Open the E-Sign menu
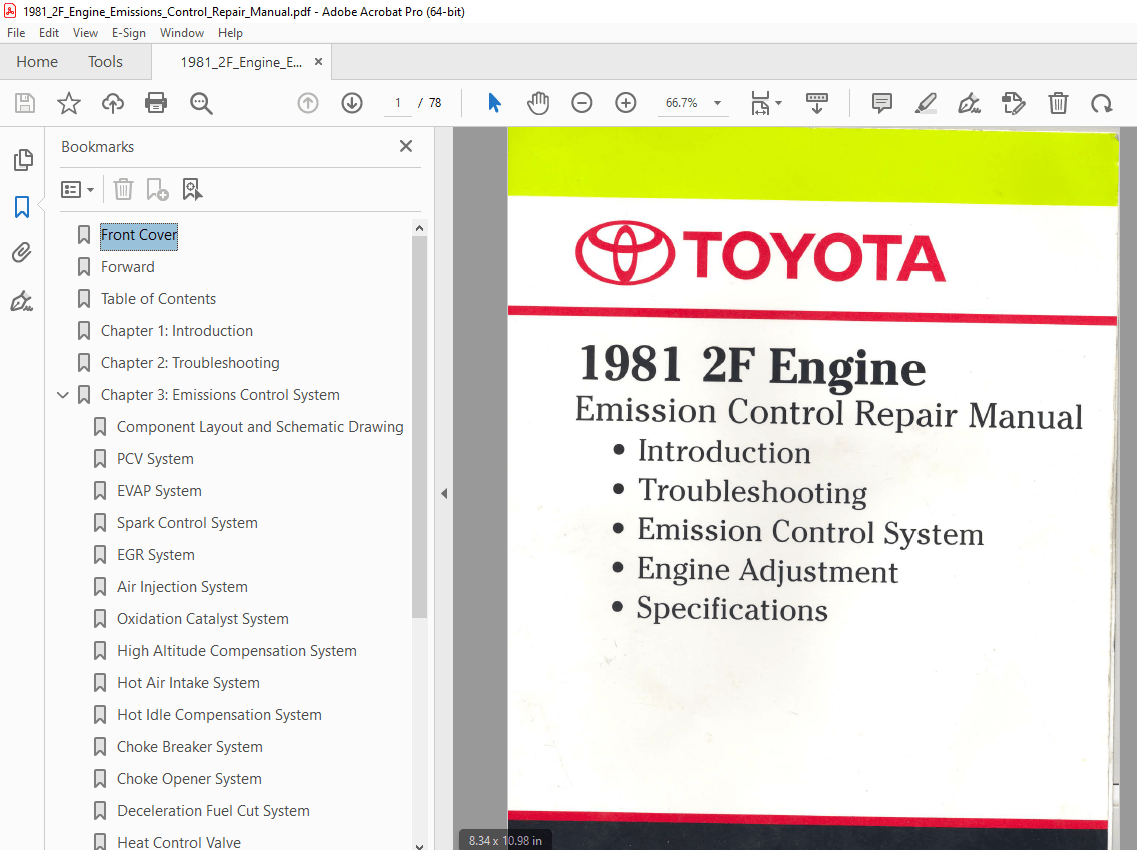This screenshot has width=1137, height=850. pos(129,33)
